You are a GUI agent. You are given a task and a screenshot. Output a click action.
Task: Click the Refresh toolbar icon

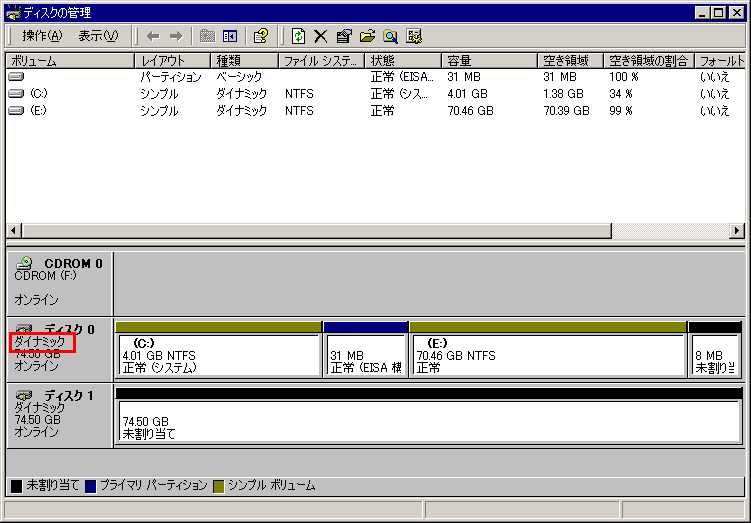(298, 36)
